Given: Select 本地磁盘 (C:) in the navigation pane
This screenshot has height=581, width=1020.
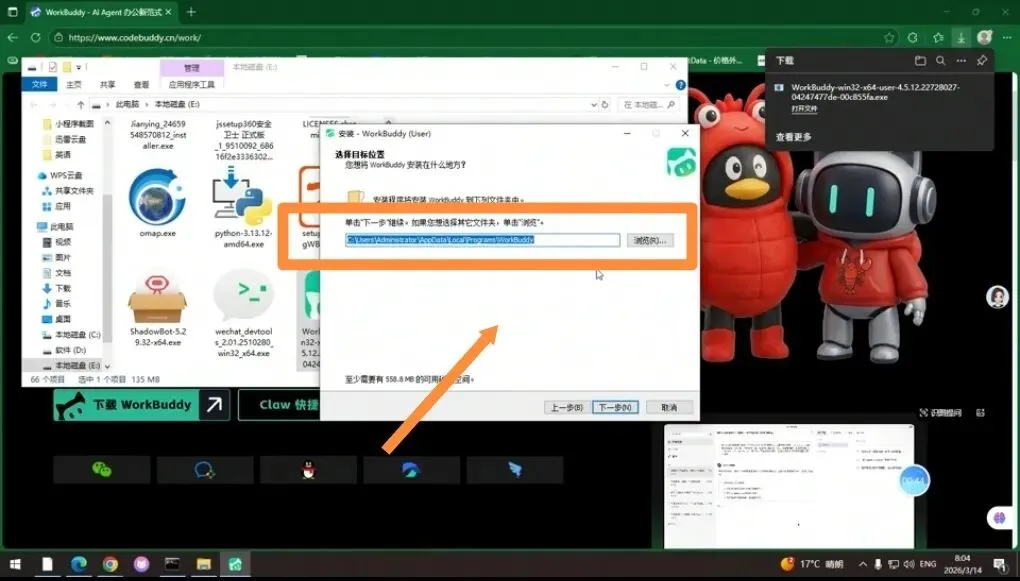Looking at the screenshot, I should tap(71, 335).
